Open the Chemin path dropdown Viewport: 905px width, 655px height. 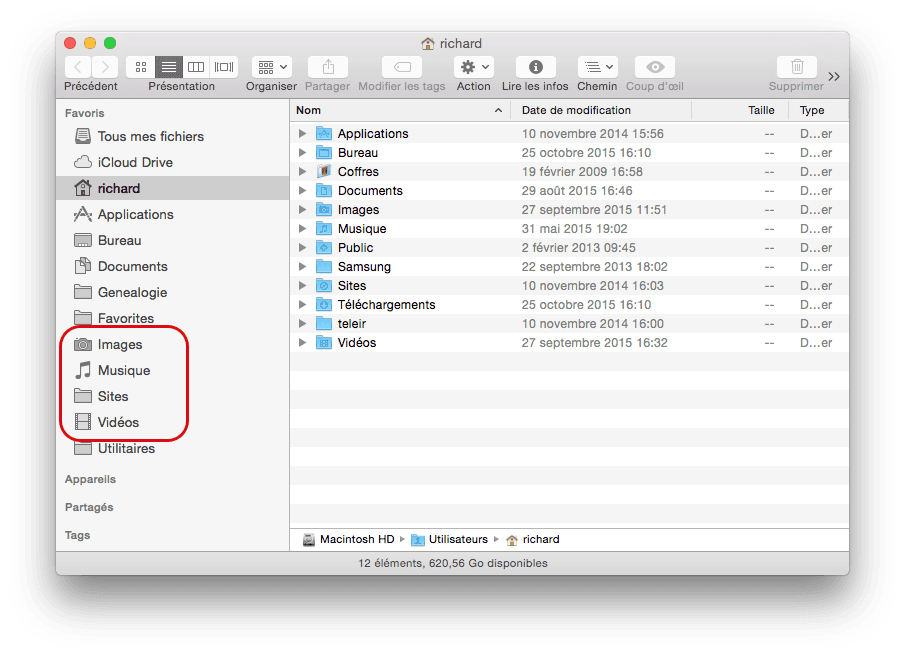598,67
